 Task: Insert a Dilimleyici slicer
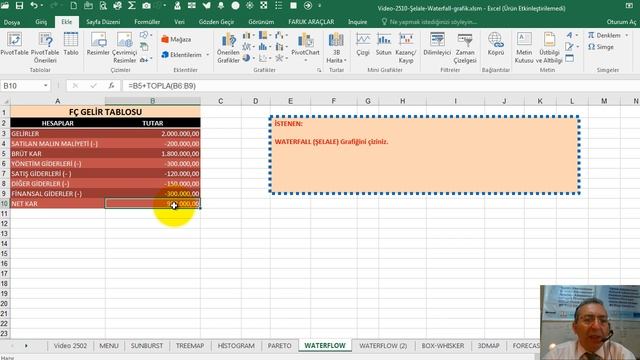(x=437, y=44)
